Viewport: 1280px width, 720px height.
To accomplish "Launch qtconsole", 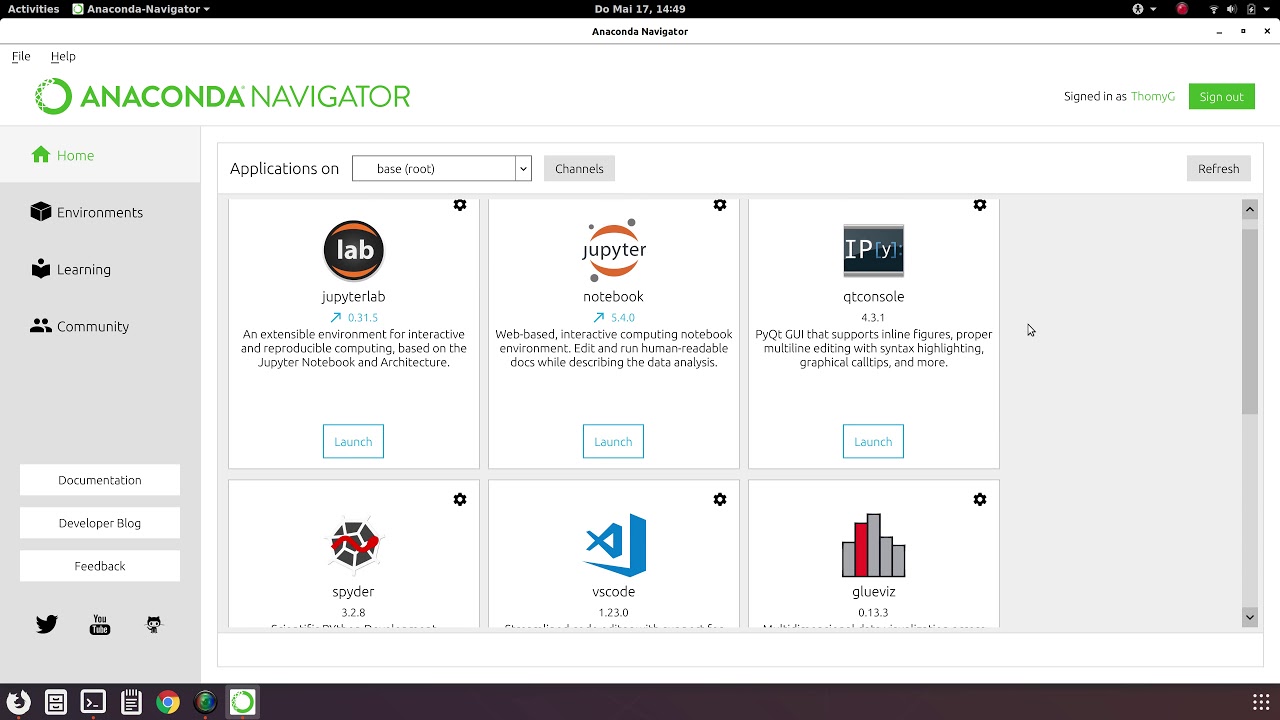I will pos(873,442).
